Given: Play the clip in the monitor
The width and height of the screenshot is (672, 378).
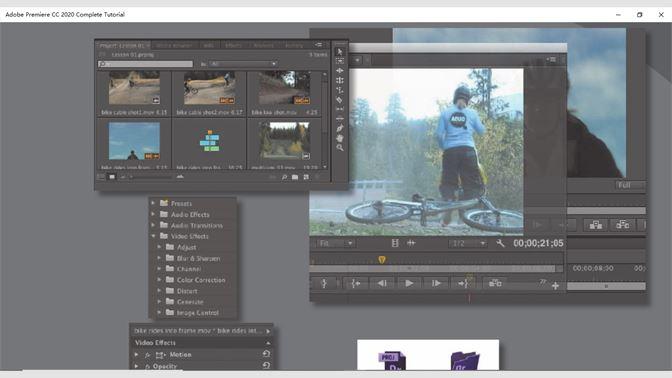Looking at the screenshot, I should 409,283.
